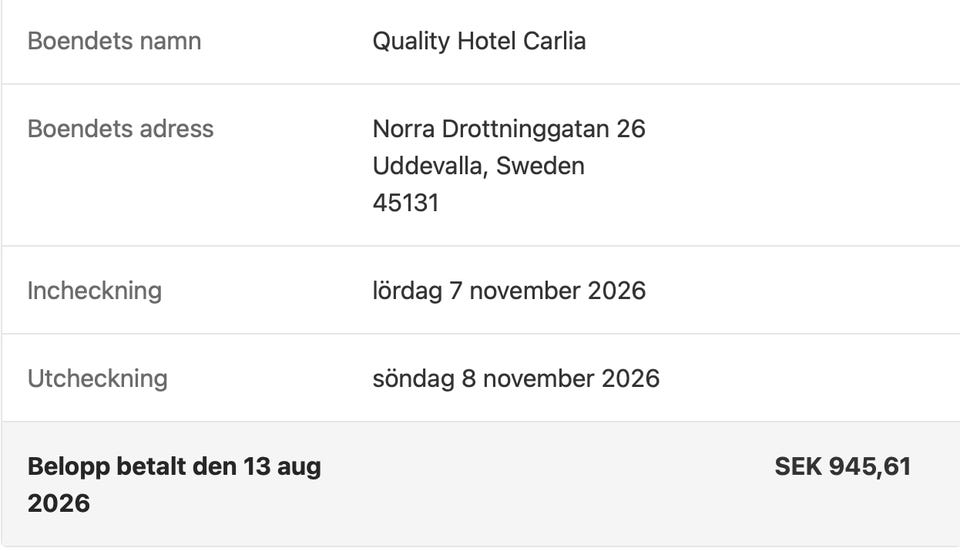
Task: Click check-in date 'lördag 7 november 2026'
Action: point(509,290)
